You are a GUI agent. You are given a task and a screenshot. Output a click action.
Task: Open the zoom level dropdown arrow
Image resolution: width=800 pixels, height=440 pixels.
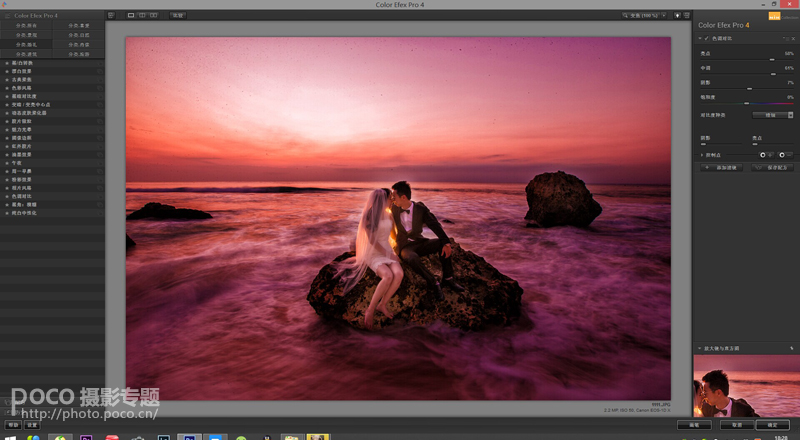664,15
